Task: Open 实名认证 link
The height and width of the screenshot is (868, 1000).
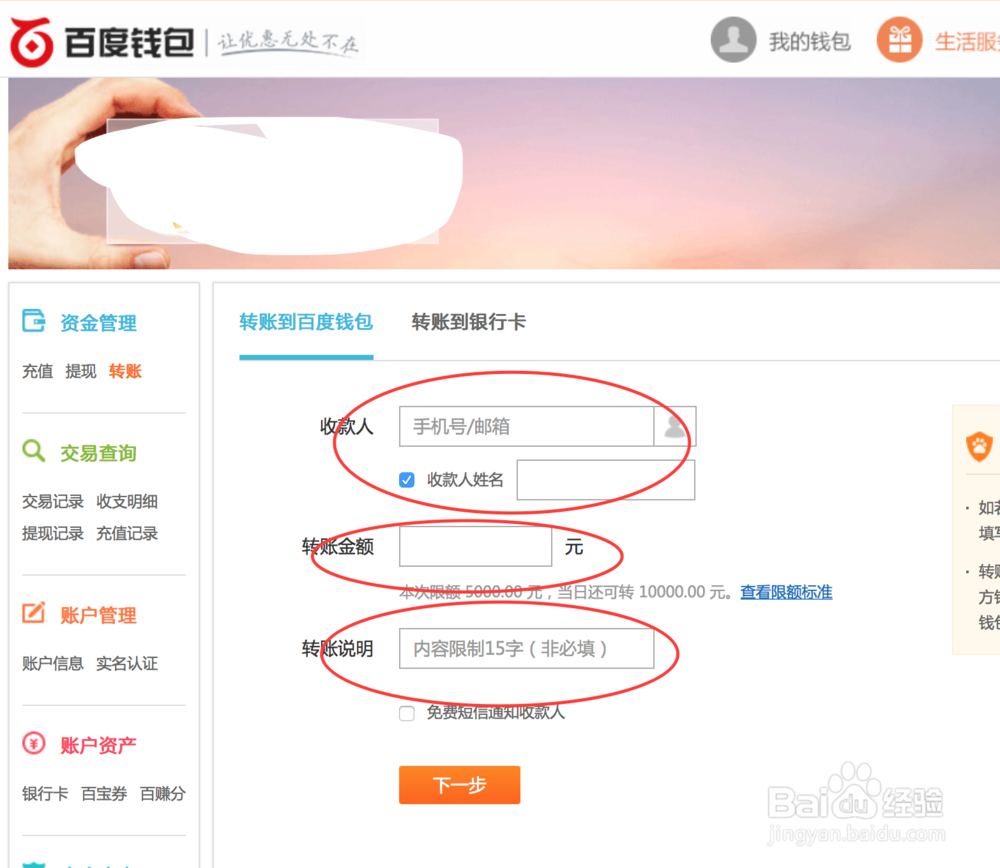Action: coord(127,663)
